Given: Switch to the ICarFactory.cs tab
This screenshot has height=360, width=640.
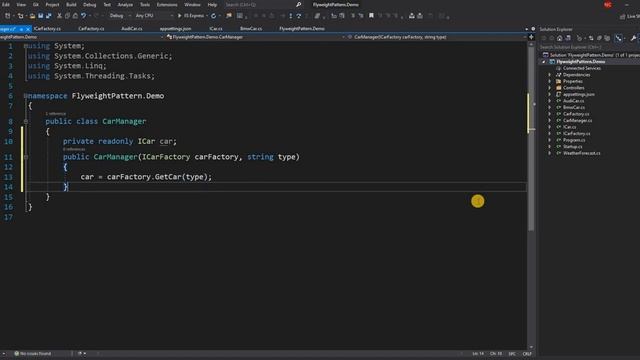Looking at the screenshot, I should tap(47, 29).
